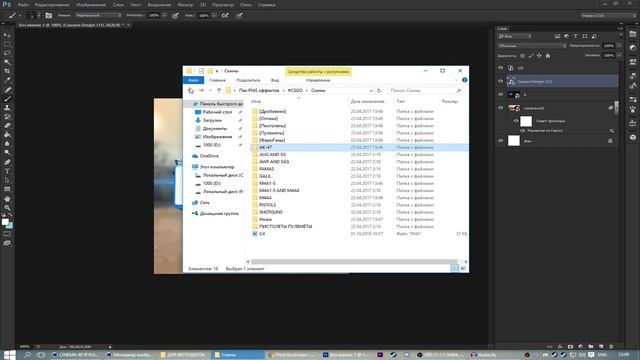Click foreground color swatch in toolbox
Image resolution: width=640 pixels, height=360 pixels.
point(5,222)
